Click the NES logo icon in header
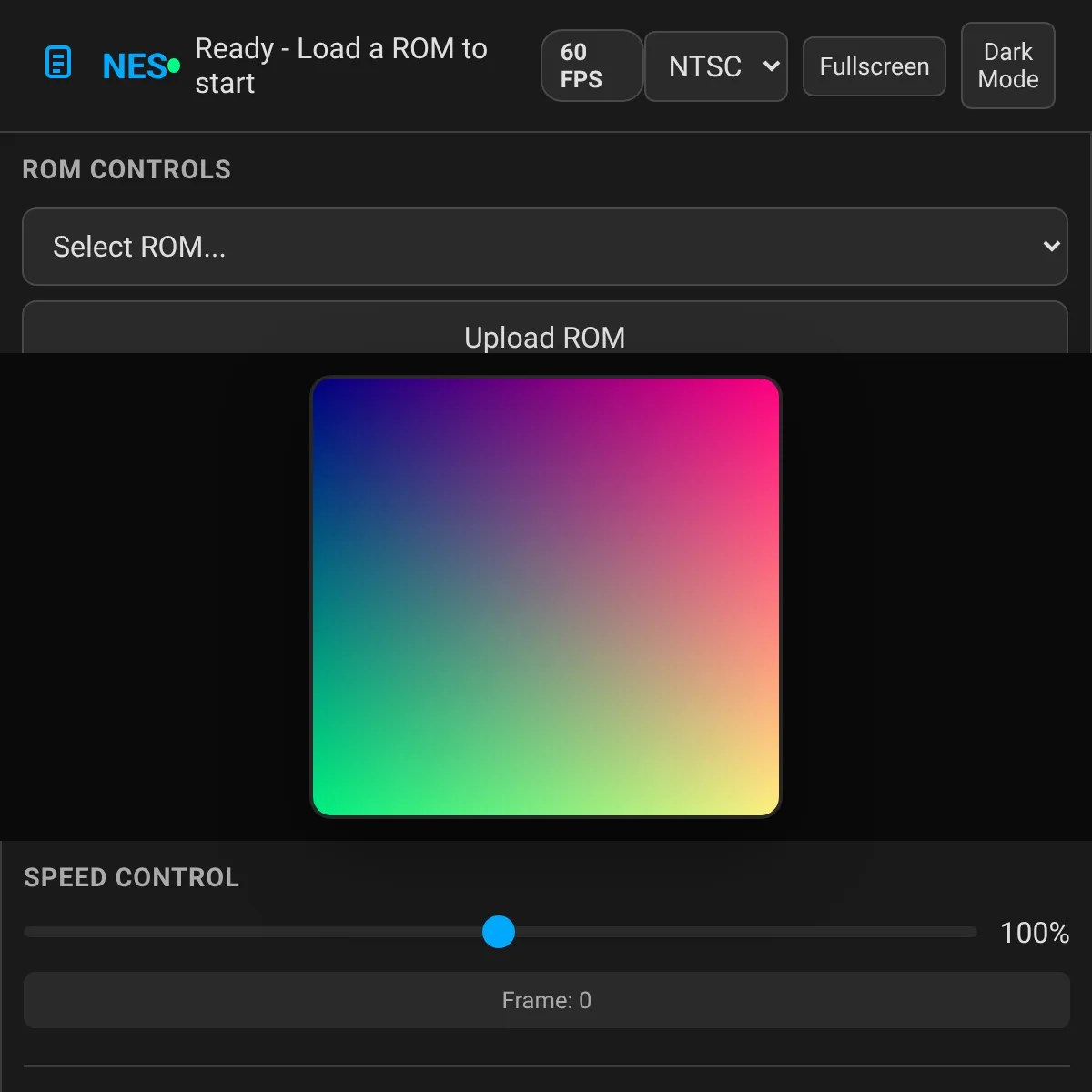Screen dimensions: 1092x1092 pyautogui.click(x=58, y=63)
